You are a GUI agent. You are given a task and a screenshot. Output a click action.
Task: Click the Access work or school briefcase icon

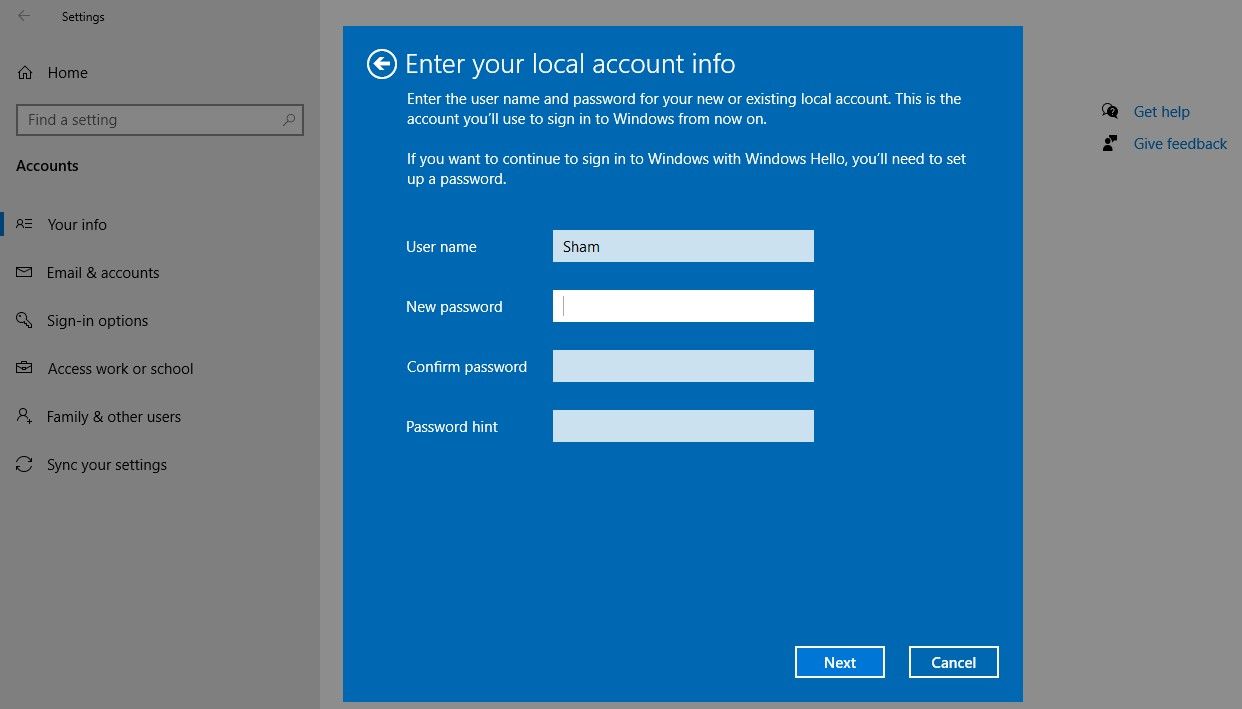(25, 368)
